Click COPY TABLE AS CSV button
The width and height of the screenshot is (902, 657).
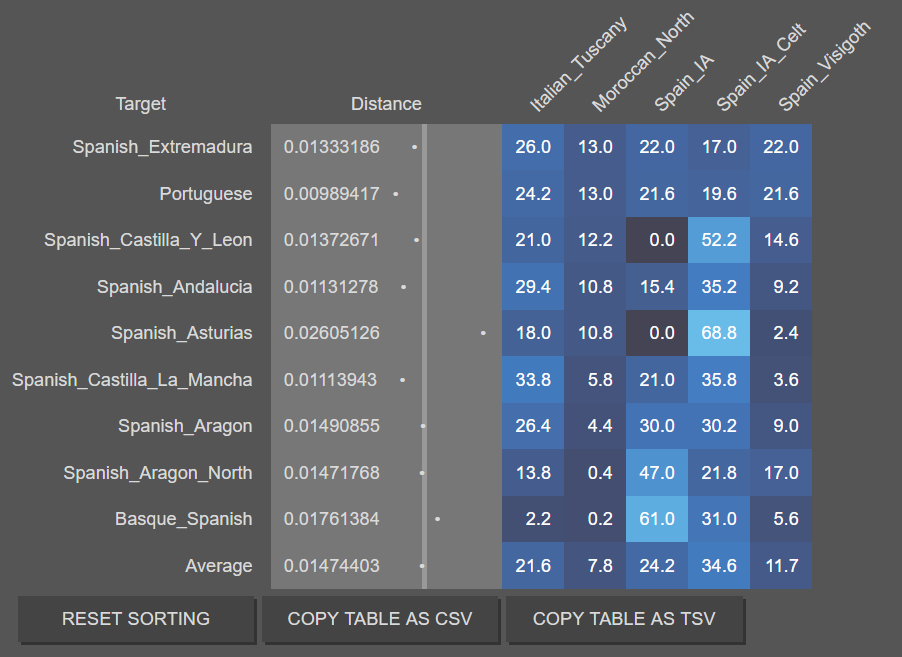click(380, 619)
